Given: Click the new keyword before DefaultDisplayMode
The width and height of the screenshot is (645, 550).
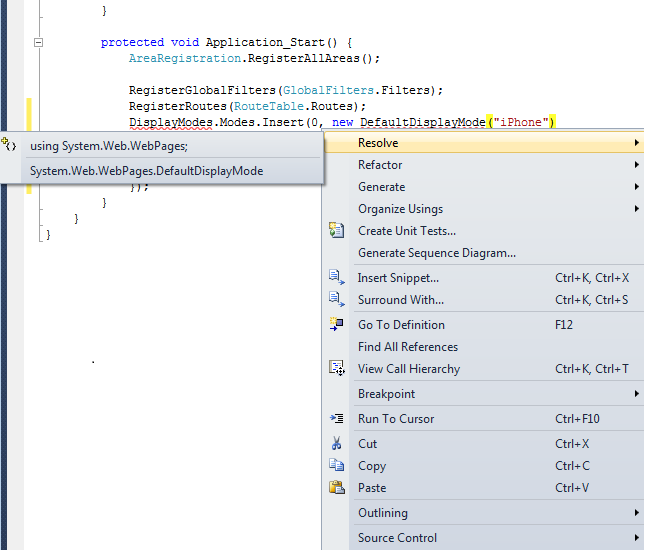Looking at the screenshot, I should (x=343, y=122).
